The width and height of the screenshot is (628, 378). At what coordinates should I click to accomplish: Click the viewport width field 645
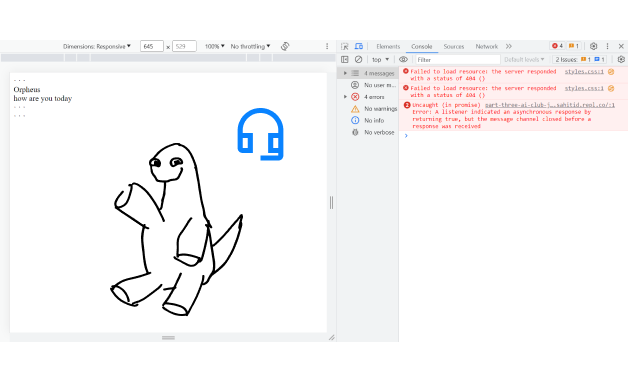coord(151,46)
